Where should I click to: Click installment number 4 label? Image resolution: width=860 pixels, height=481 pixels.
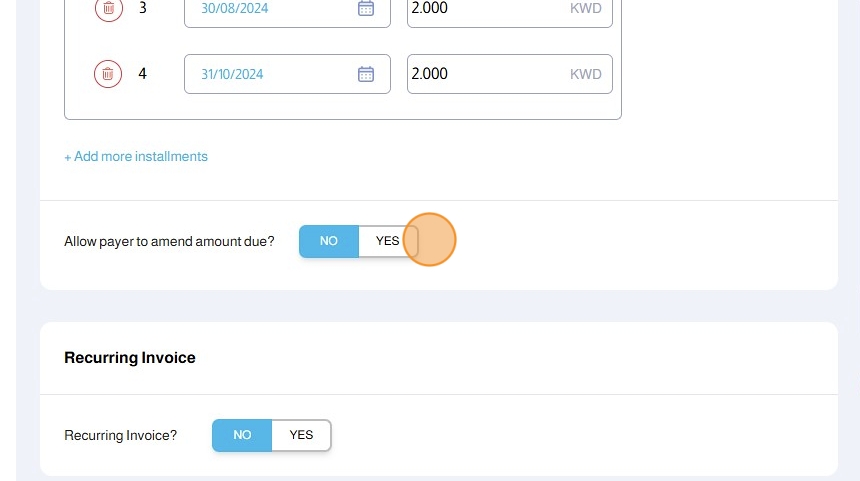tap(142, 74)
